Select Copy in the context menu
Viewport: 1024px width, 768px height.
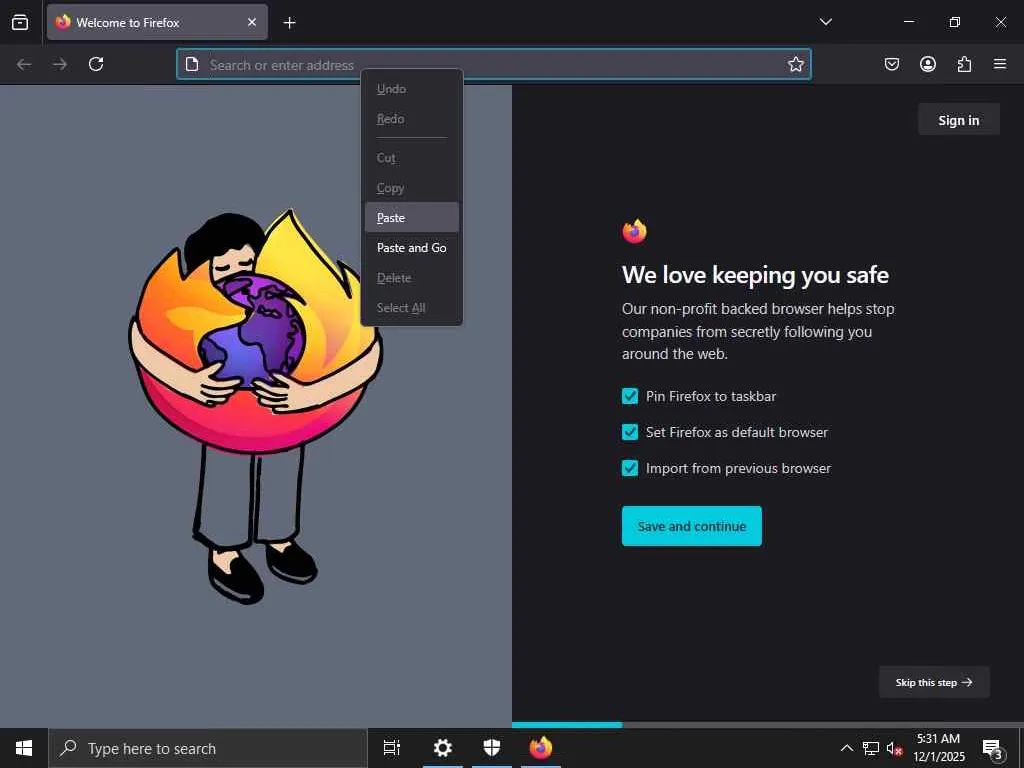412,188
